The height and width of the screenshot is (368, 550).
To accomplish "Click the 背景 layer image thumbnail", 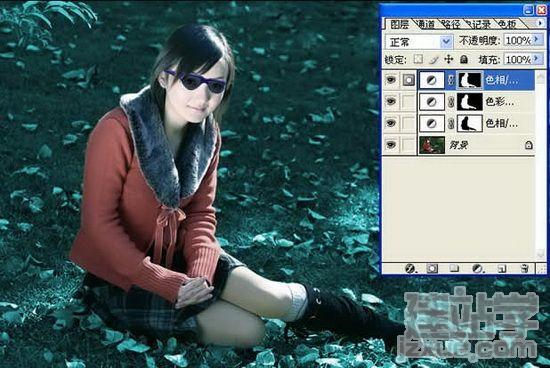I will (x=432, y=145).
